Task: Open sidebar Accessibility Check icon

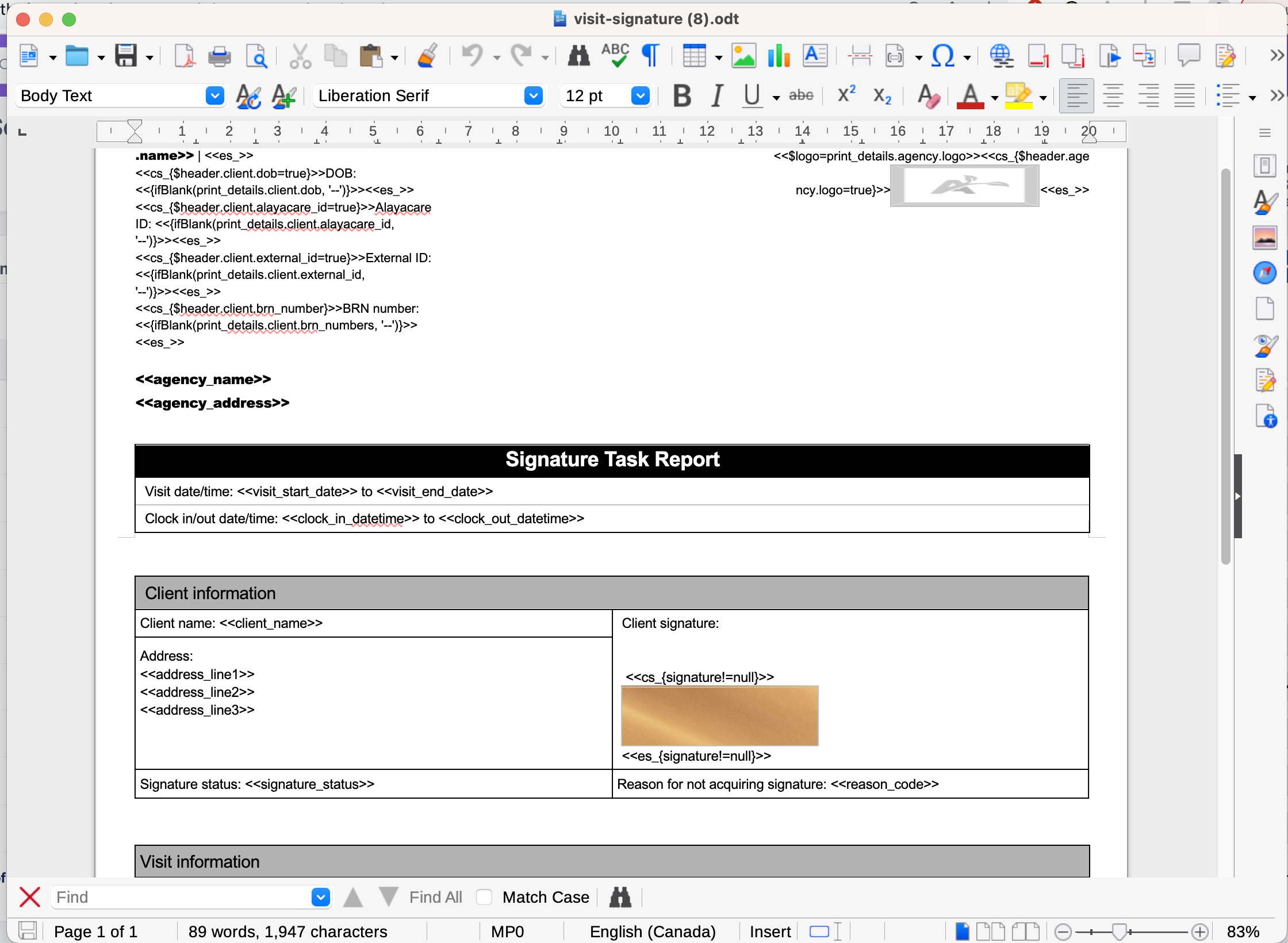Action: pos(1265,416)
